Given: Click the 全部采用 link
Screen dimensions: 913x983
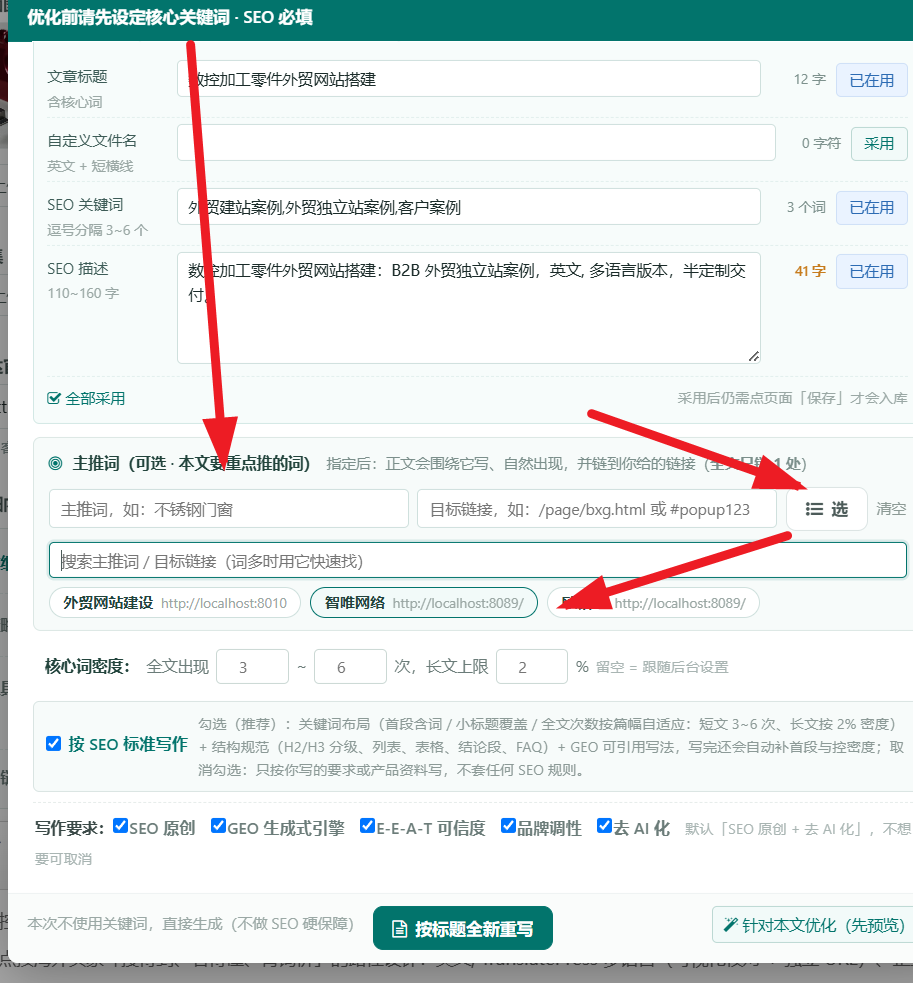Looking at the screenshot, I should coord(87,399).
